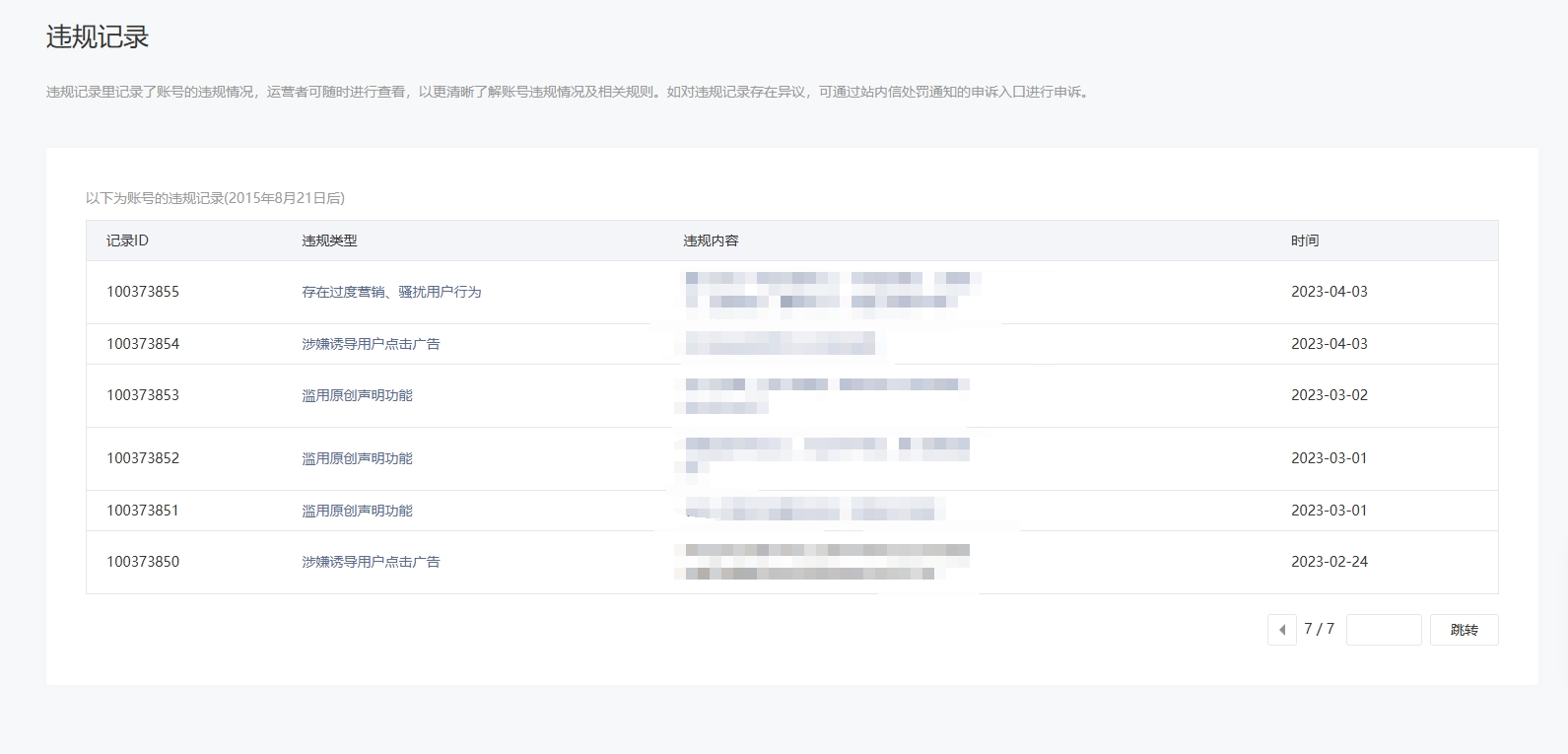Select record ID 100373855
1568x754 pixels.
[x=143, y=292]
